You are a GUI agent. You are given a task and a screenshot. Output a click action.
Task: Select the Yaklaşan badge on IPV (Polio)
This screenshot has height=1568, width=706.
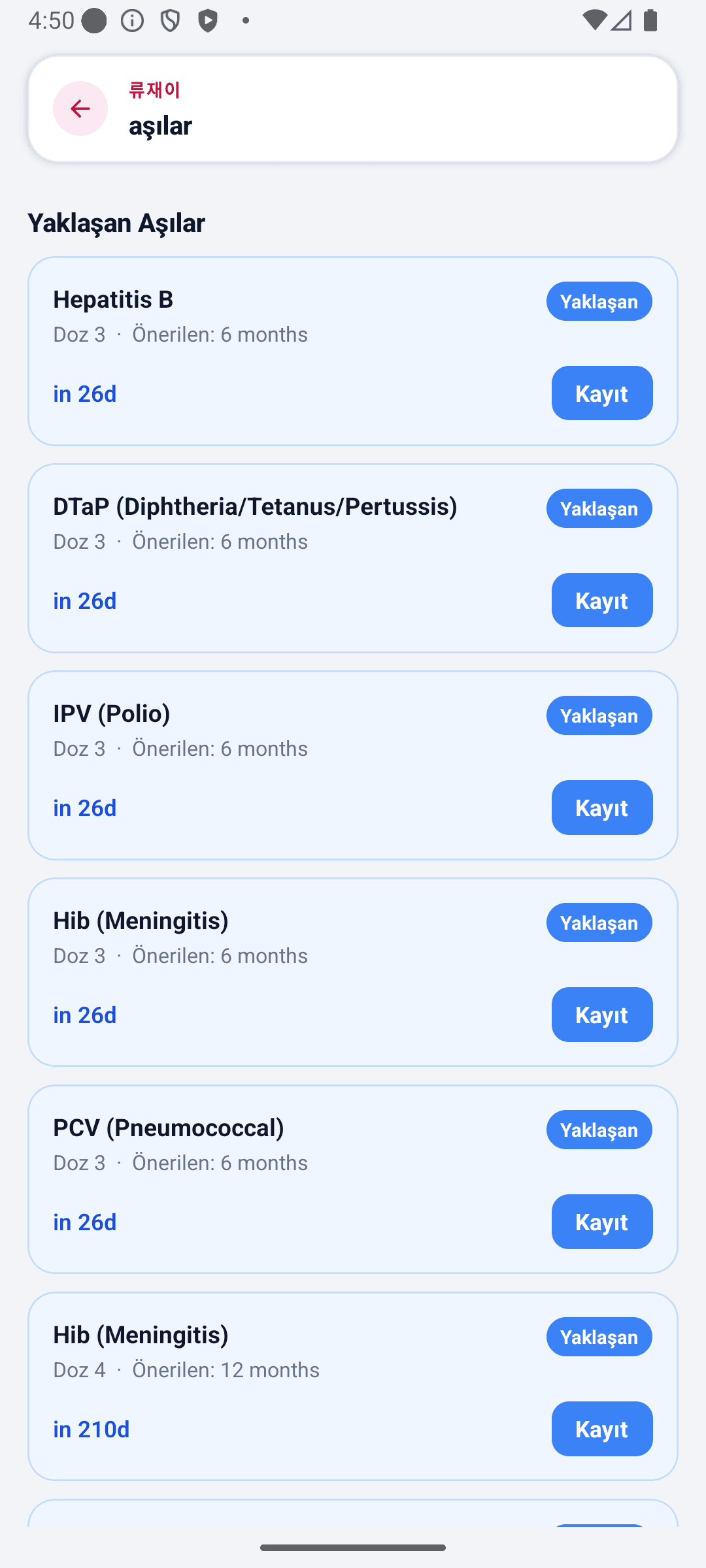(x=599, y=715)
